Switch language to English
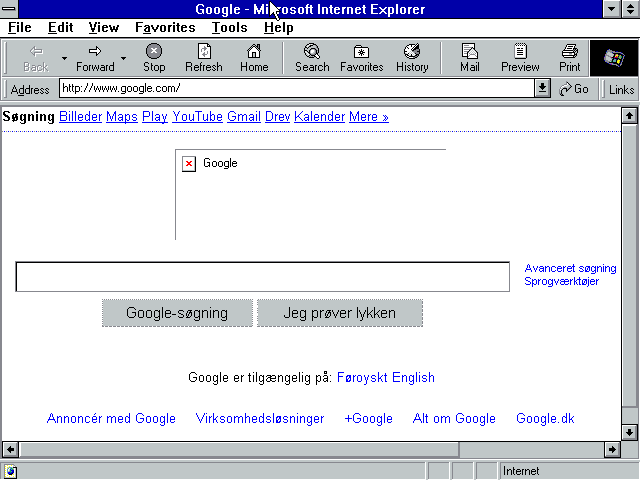 [413, 378]
